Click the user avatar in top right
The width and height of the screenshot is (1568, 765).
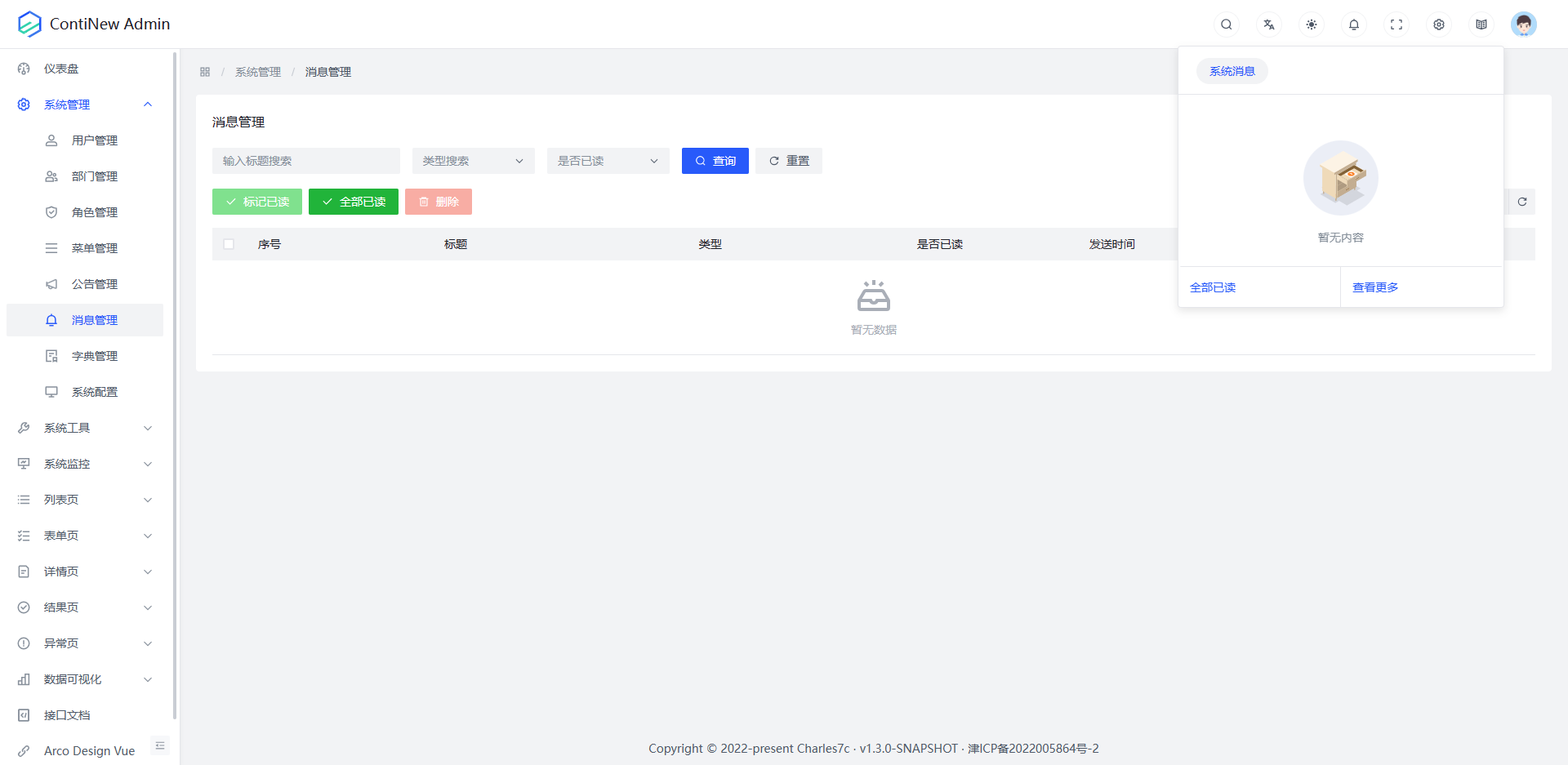click(1523, 24)
